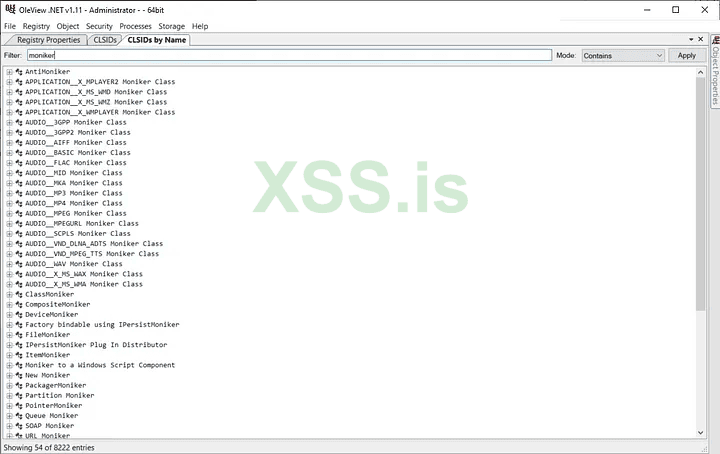Click the class icon beside AntiMoniker
This screenshot has height=454, width=720.
[x=19, y=72]
